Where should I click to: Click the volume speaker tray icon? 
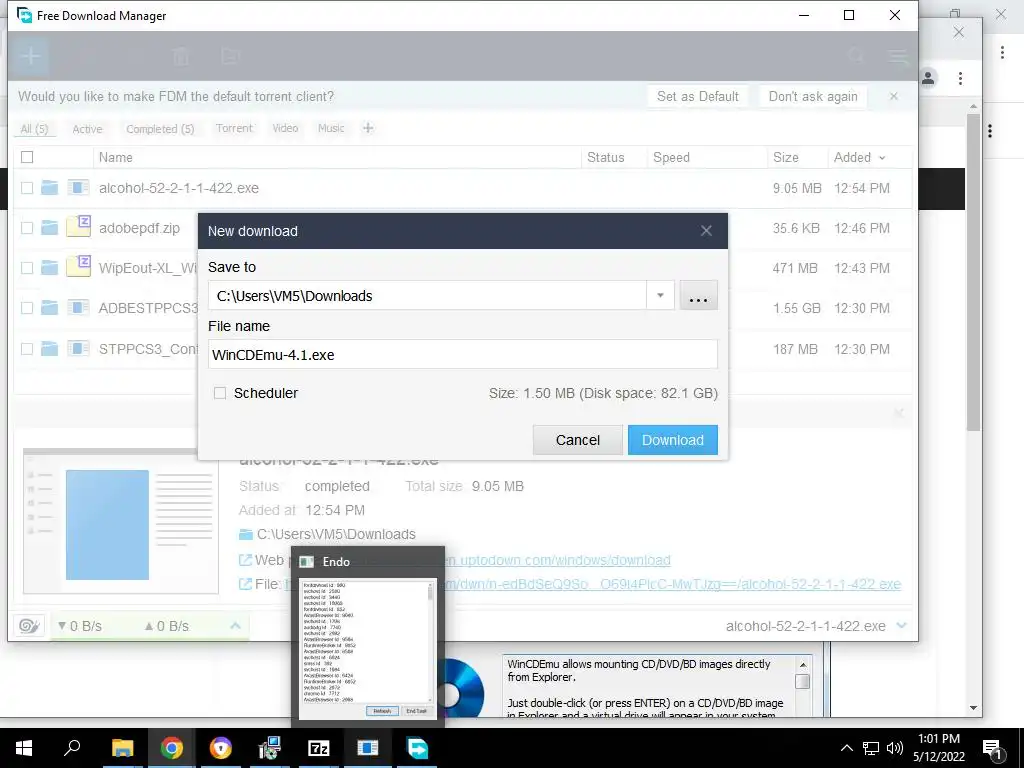point(895,748)
